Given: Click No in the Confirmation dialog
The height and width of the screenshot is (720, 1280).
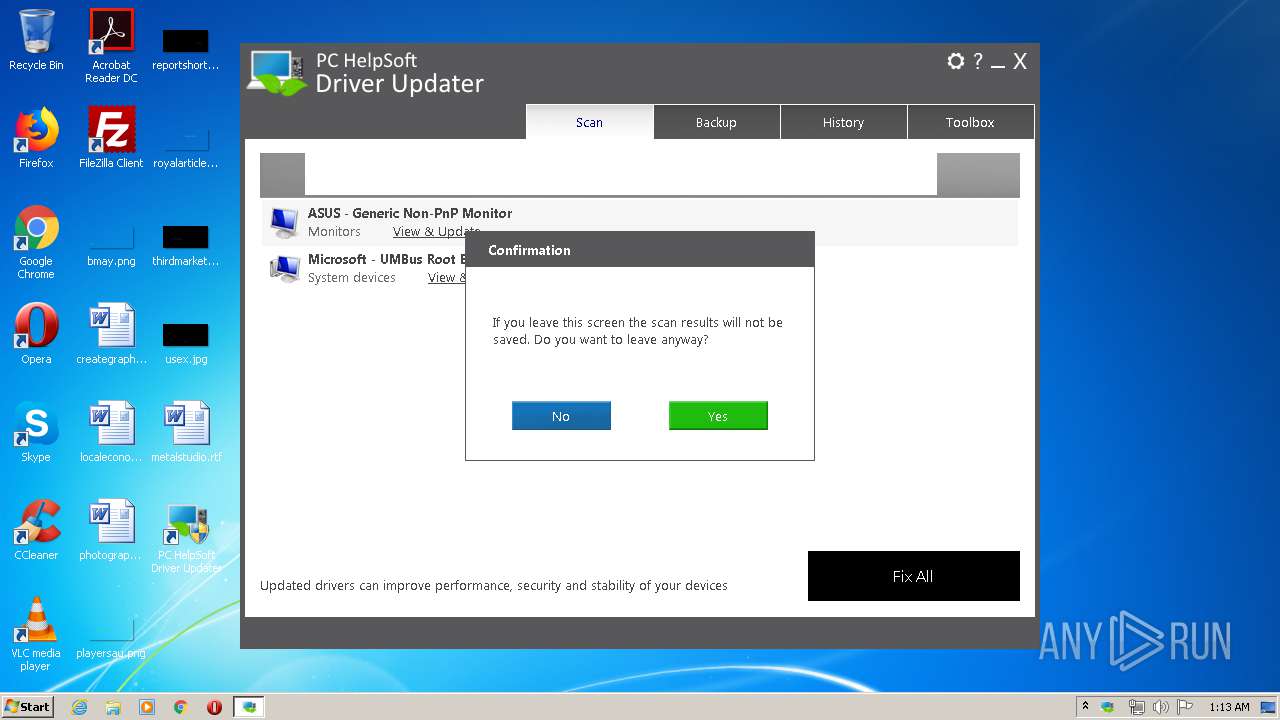Looking at the screenshot, I should coord(561,416).
